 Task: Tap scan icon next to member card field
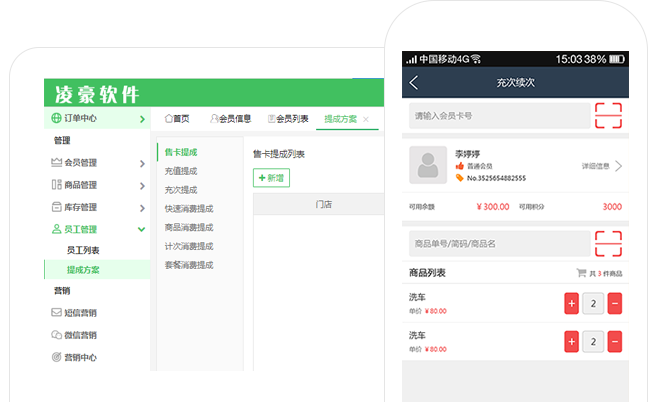608,115
